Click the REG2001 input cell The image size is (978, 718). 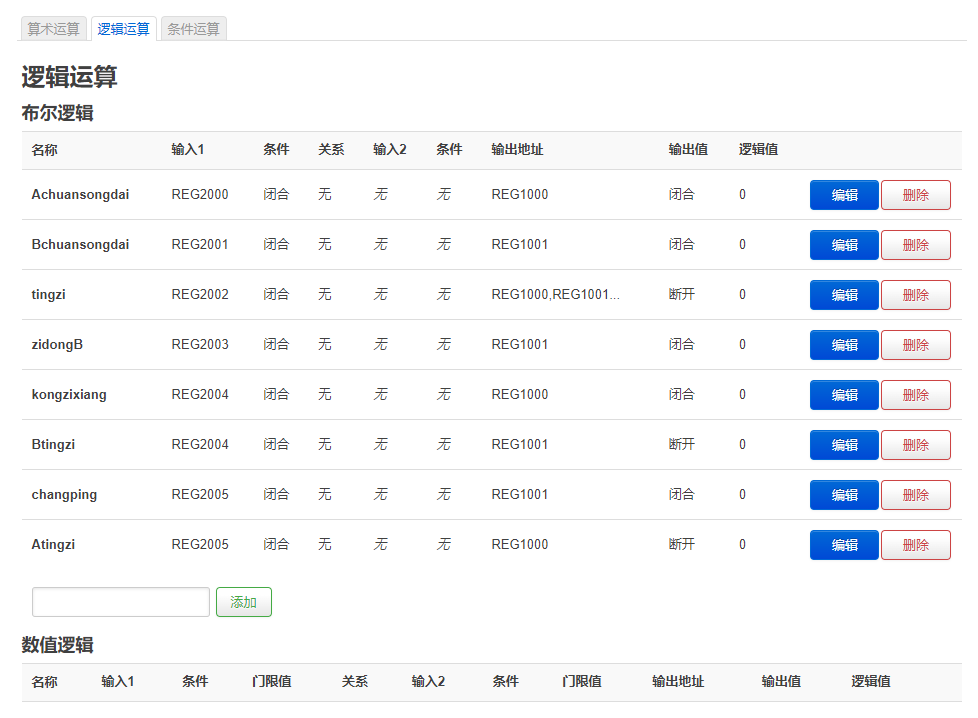[x=200, y=245]
